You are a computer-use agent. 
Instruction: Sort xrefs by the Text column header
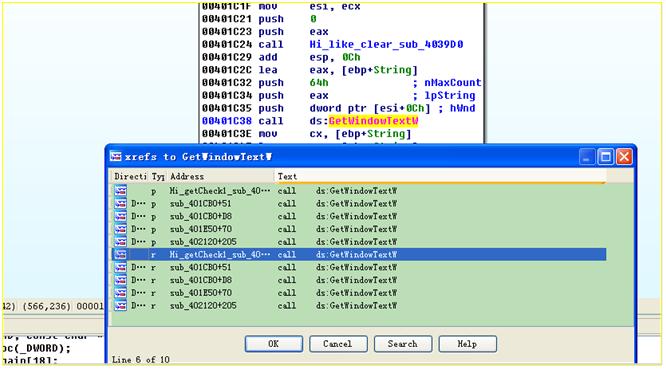click(287, 176)
